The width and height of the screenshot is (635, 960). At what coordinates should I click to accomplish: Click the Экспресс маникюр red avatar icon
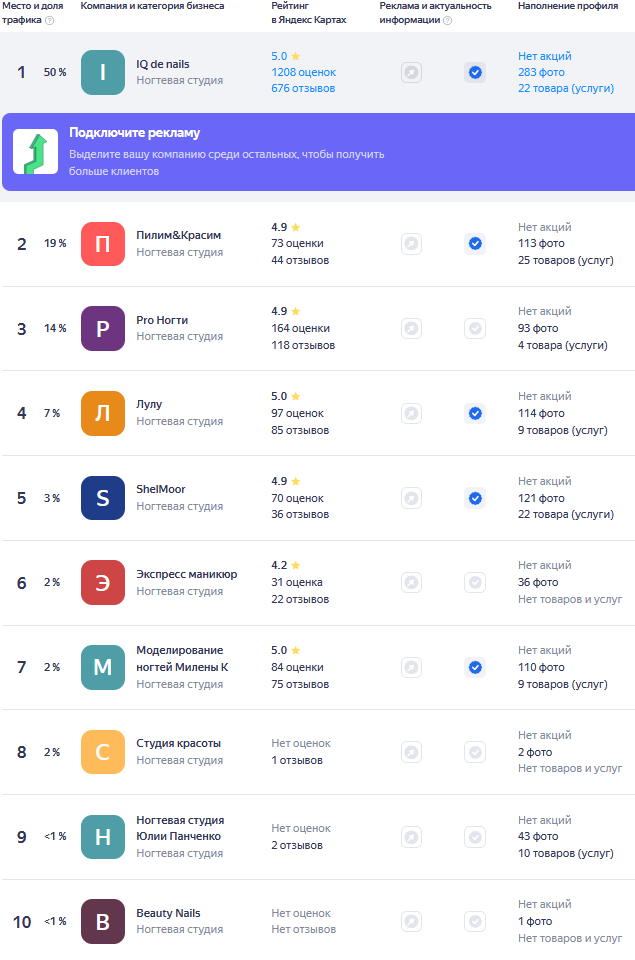[x=103, y=583]
